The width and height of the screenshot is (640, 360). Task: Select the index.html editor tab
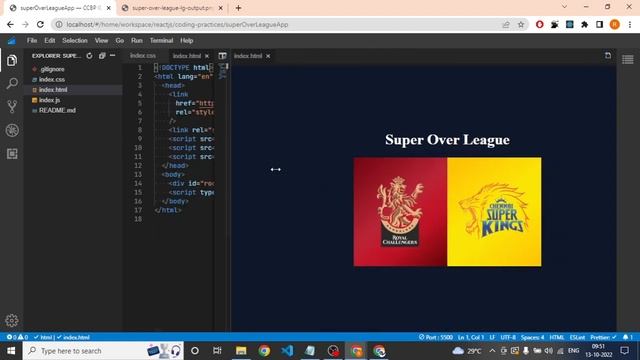coord(187,56)
